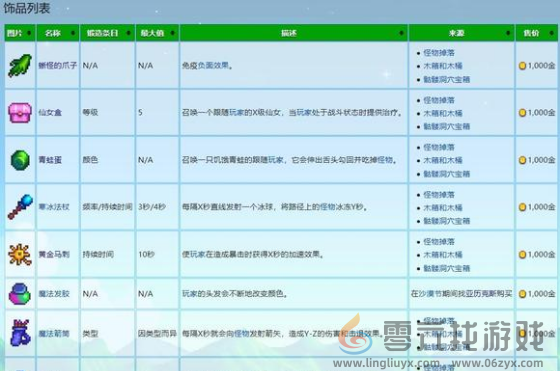The width and height of the screenshot is (560, 371).
Task: Follow 怪物掉落 link in 青蛙蛋 row
Action: pos(439,147)
